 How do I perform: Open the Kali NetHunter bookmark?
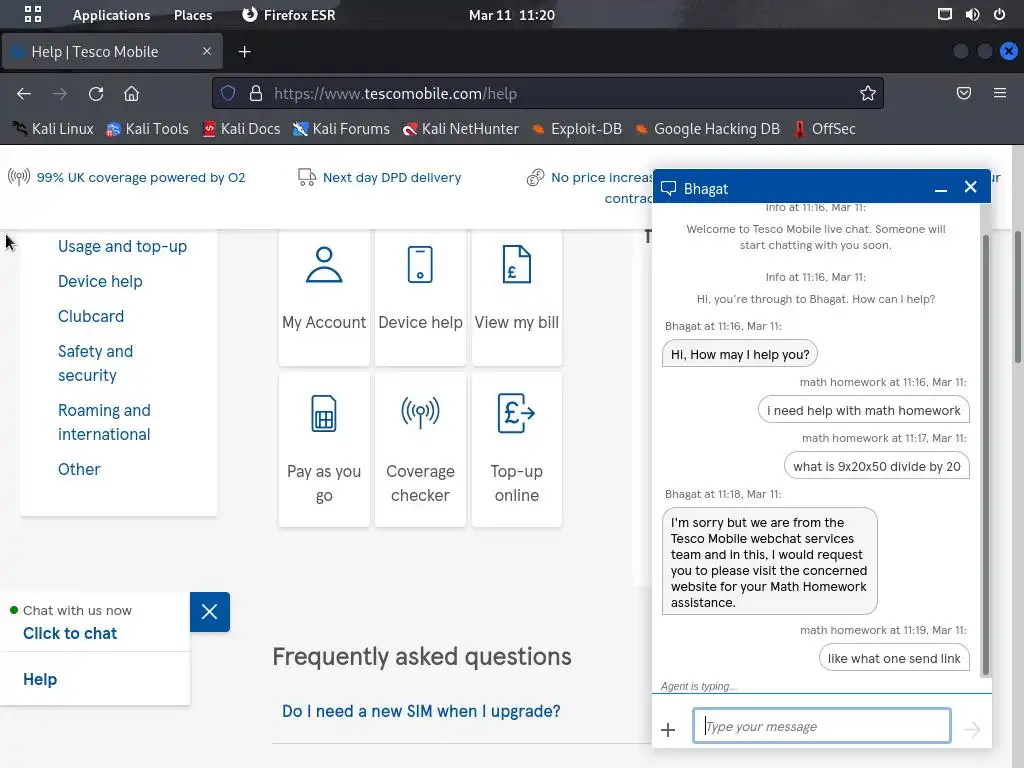pyautogui.click(x=461, y=129)
